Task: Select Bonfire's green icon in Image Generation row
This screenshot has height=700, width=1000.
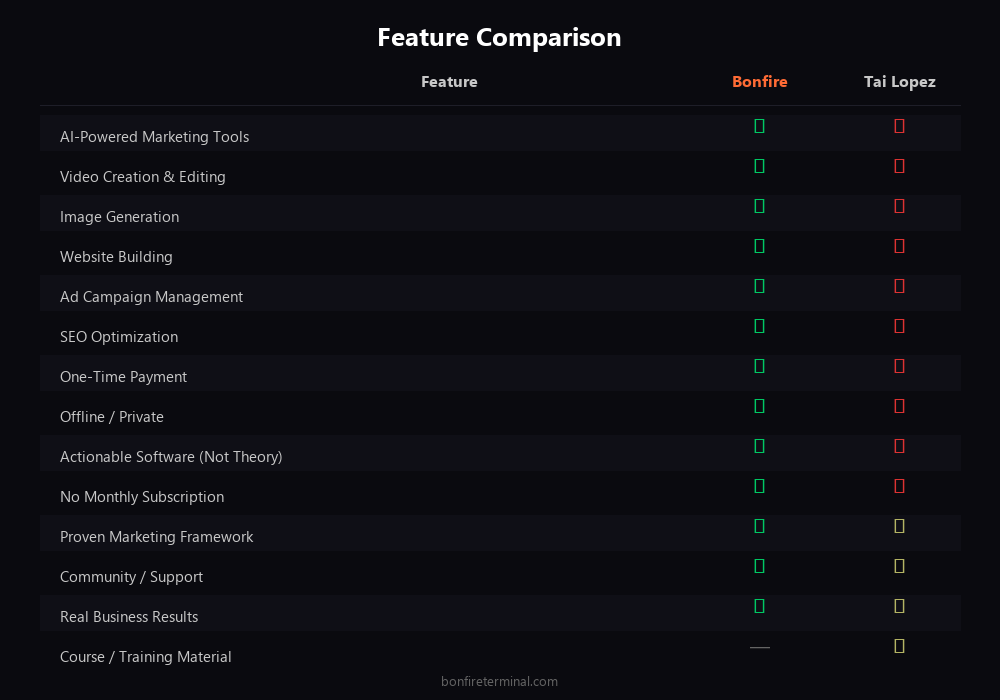Action: pyautogui.click(x=759, y=206)
